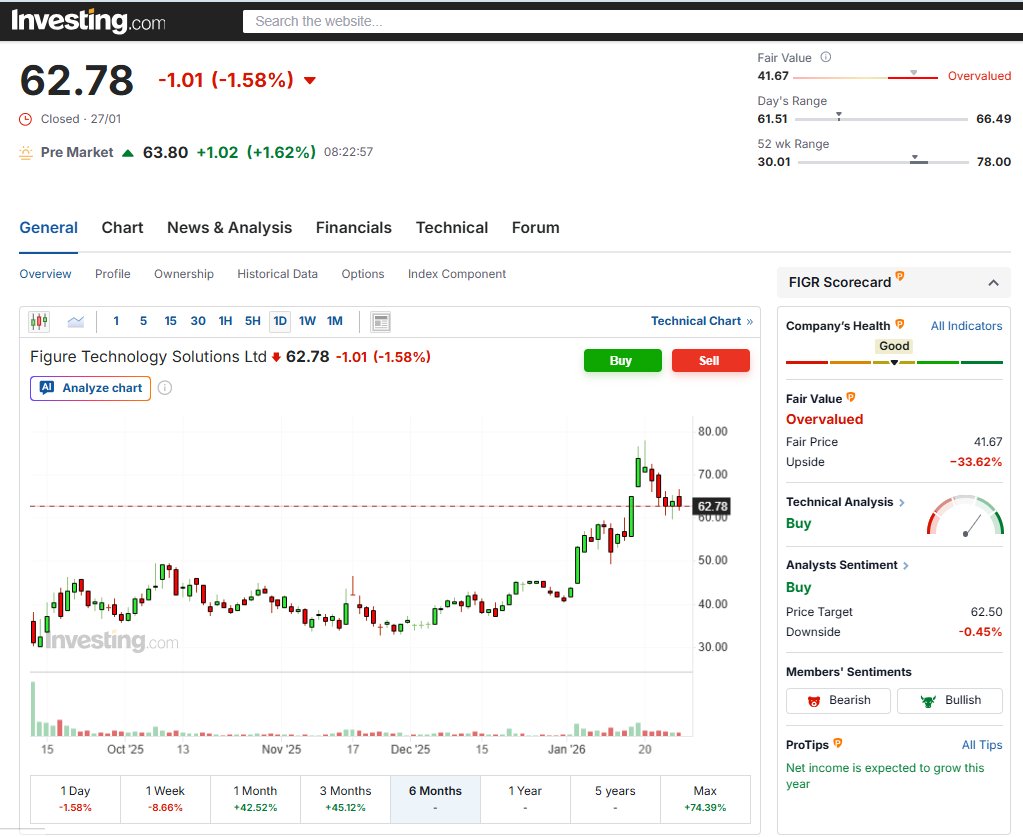Vote Bearish in Members' Sentiments
The image size is (1023, 837).
pyautogui.click(x=838, y=701)
